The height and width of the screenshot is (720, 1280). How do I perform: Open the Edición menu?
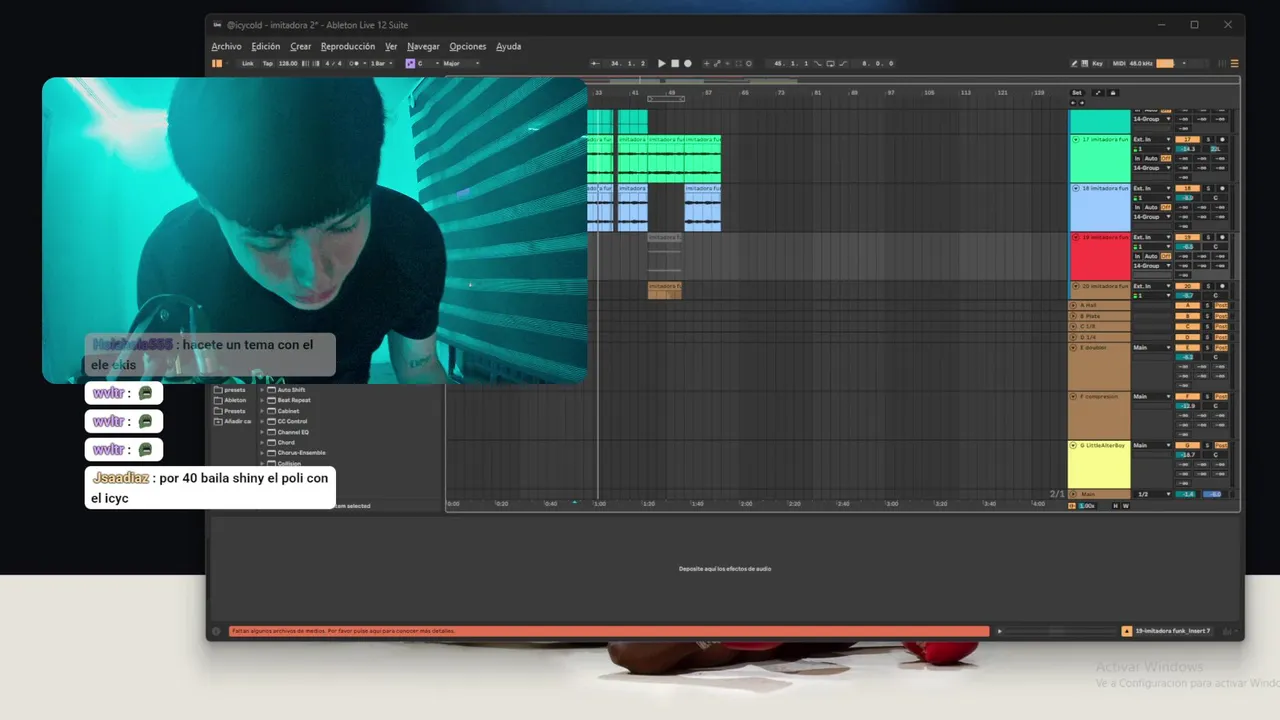(x=265, y=46)
